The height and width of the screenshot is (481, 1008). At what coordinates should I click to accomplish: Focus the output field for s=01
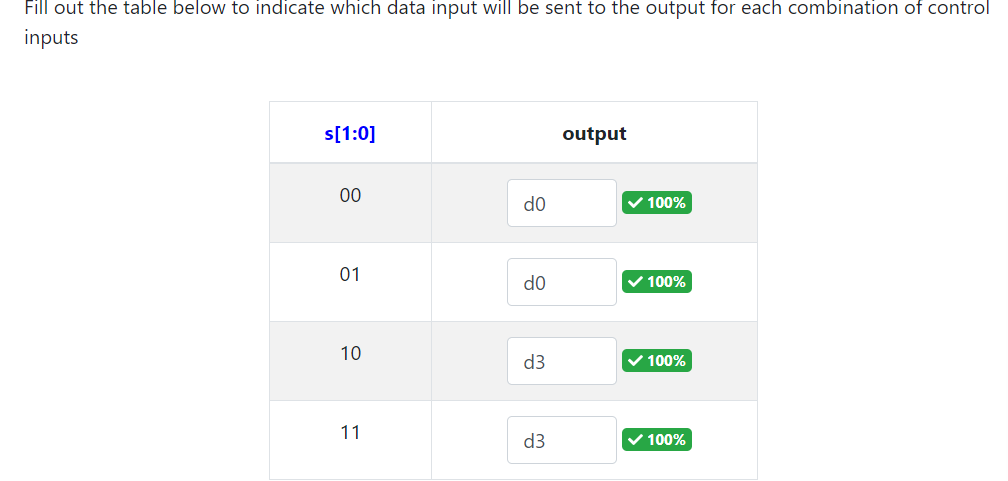click(562, 282)
